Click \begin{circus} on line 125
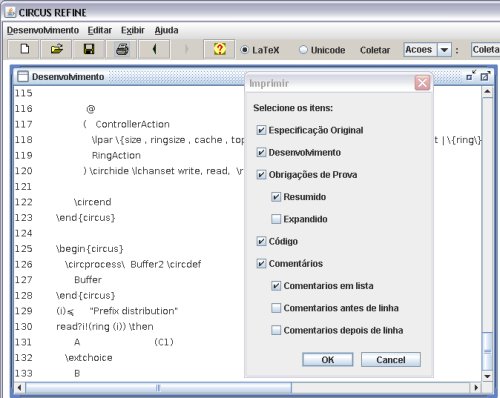Viewport: 500px width, 398px height. point(90,249)
